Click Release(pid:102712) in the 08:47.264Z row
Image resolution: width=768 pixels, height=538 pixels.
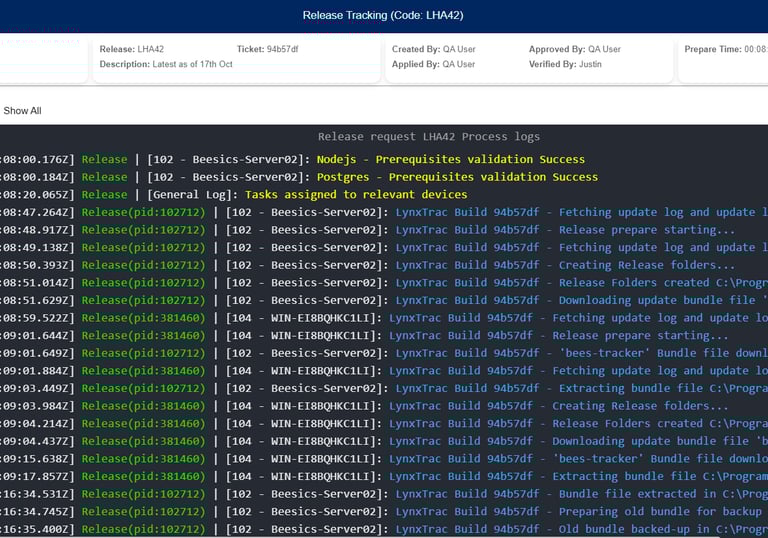[x=144, y=212]
